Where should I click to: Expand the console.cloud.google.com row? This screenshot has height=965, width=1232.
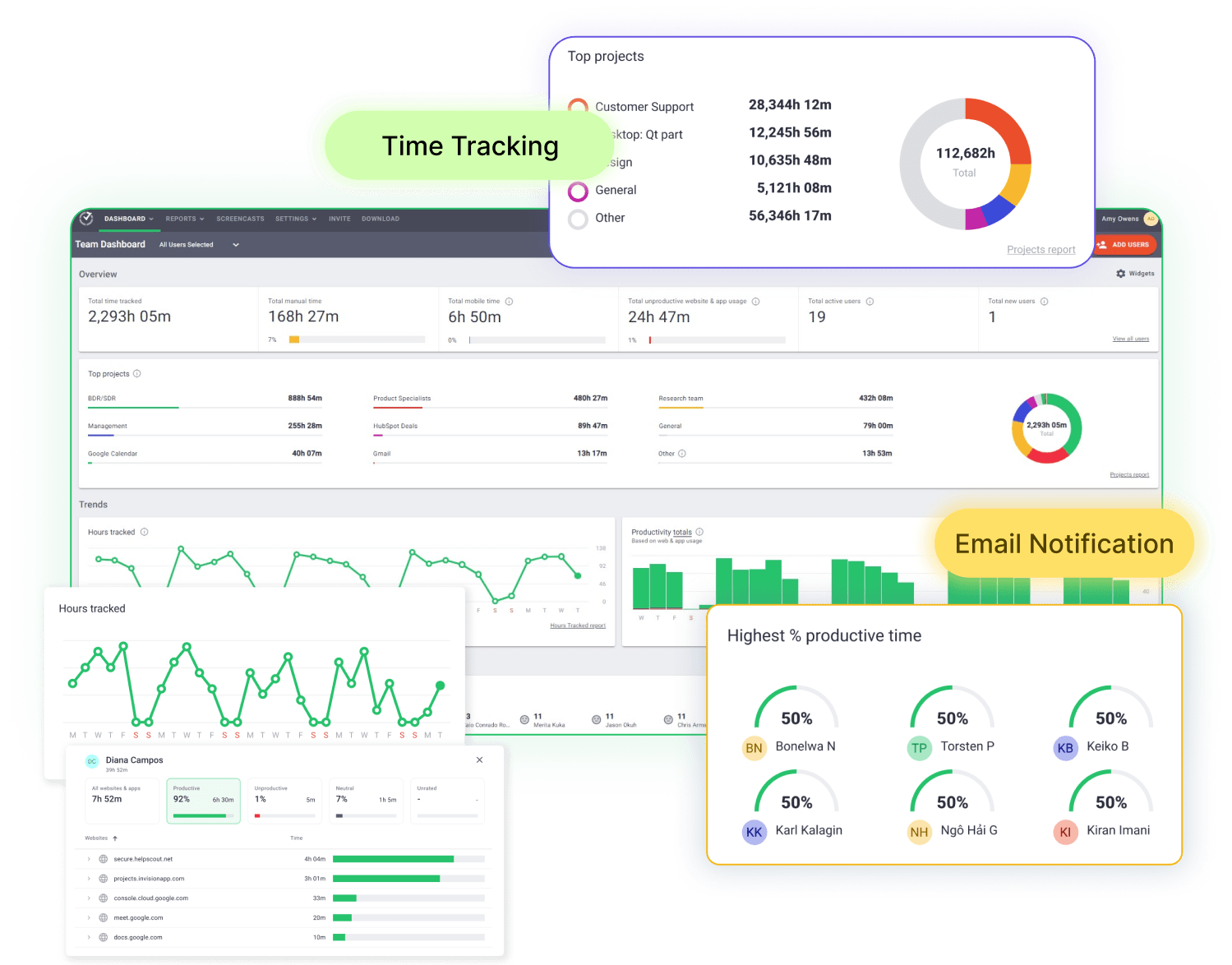pyautogui.click(x=89, y=898)
